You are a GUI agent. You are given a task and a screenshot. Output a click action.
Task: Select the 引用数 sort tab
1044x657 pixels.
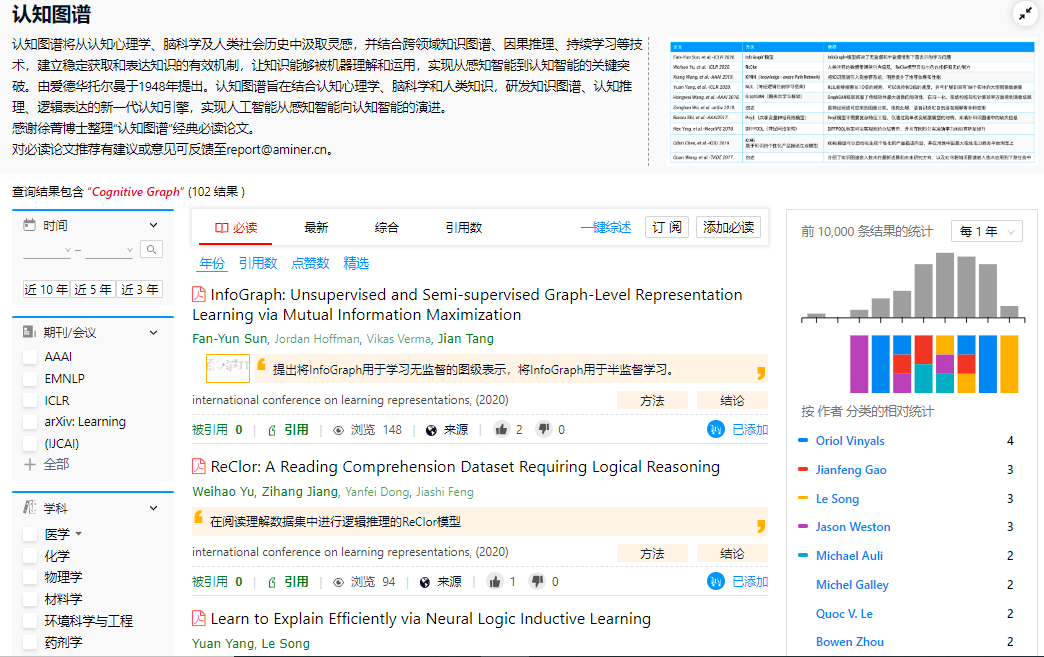tap(463, 228)
